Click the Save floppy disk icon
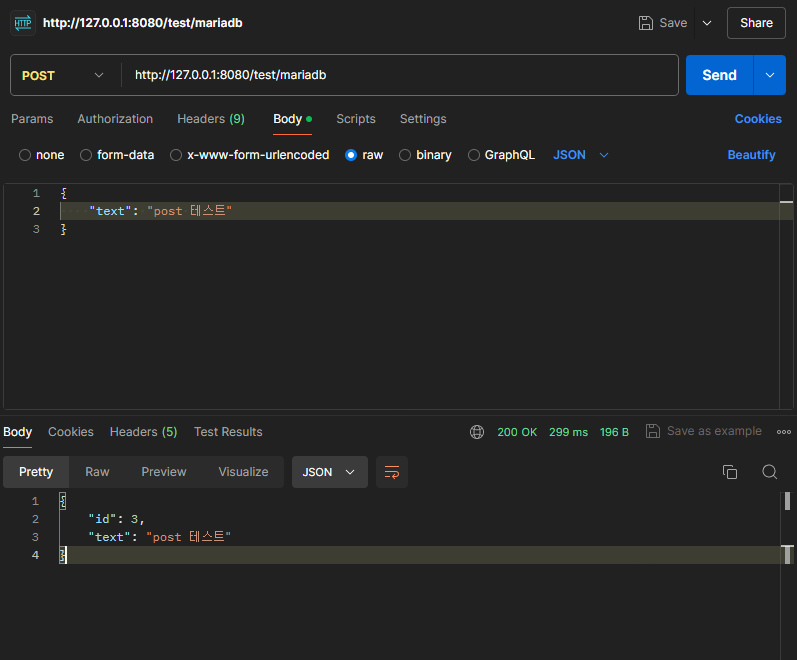The height and width of the screenshot is (660, 797). pyautogui.click(x=646, y=23)
